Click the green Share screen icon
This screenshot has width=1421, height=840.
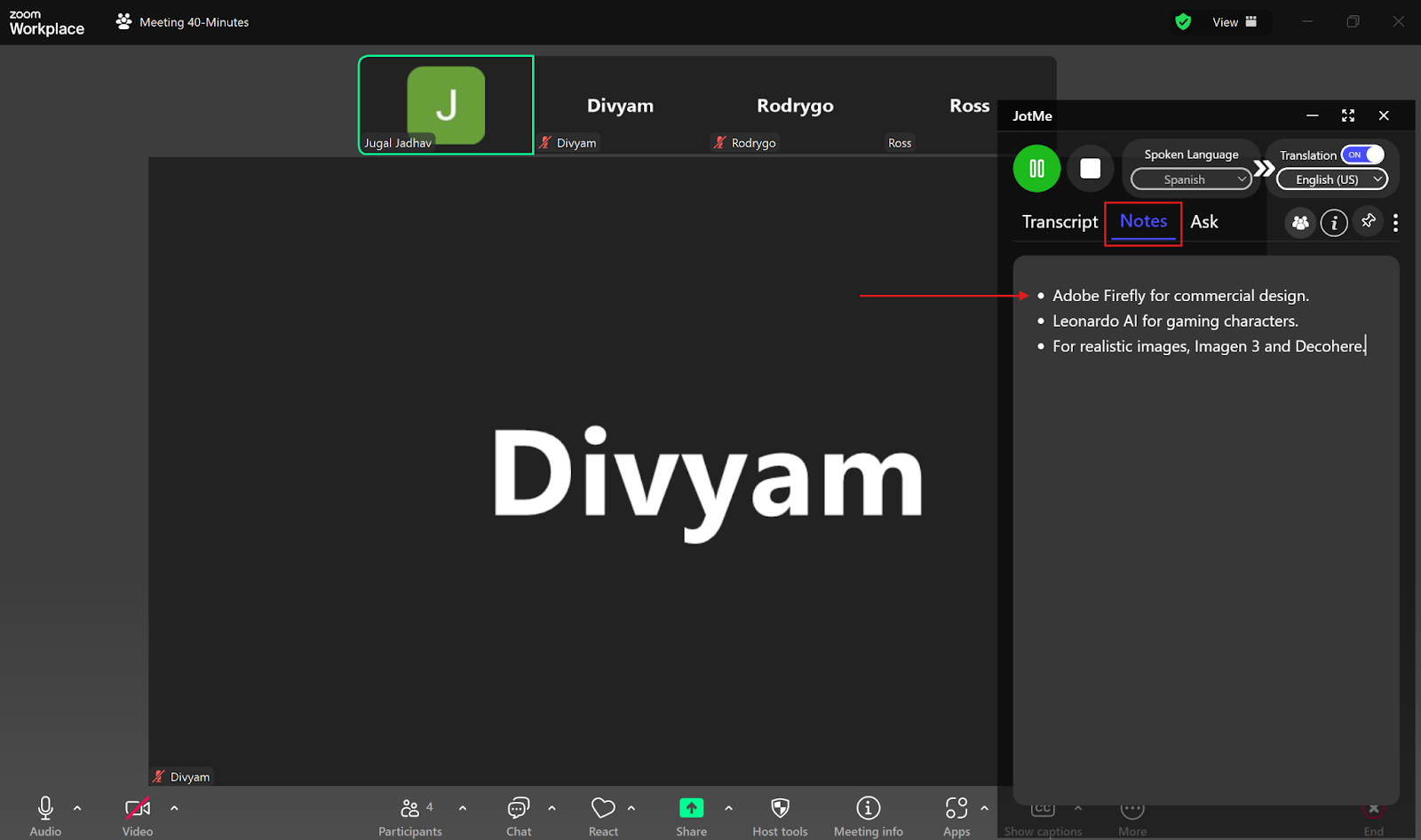tap(691, 808)
